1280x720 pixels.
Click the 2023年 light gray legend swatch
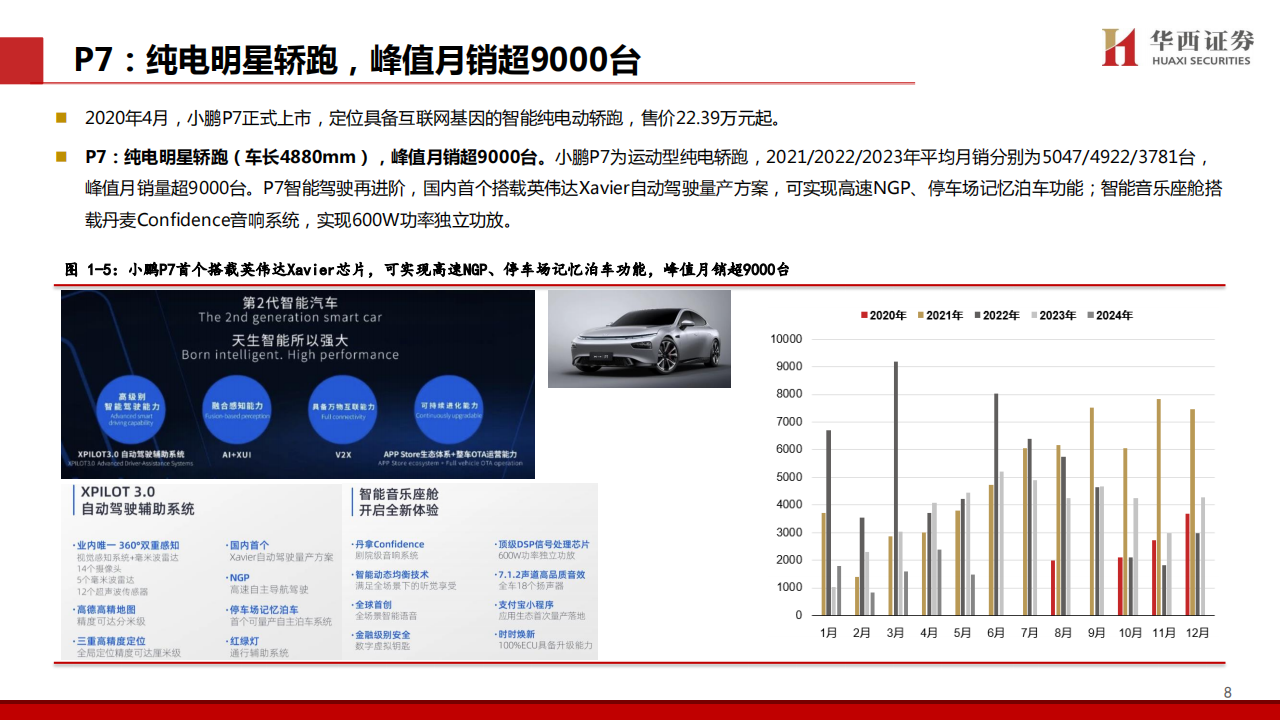click(x=1035, y=316)
